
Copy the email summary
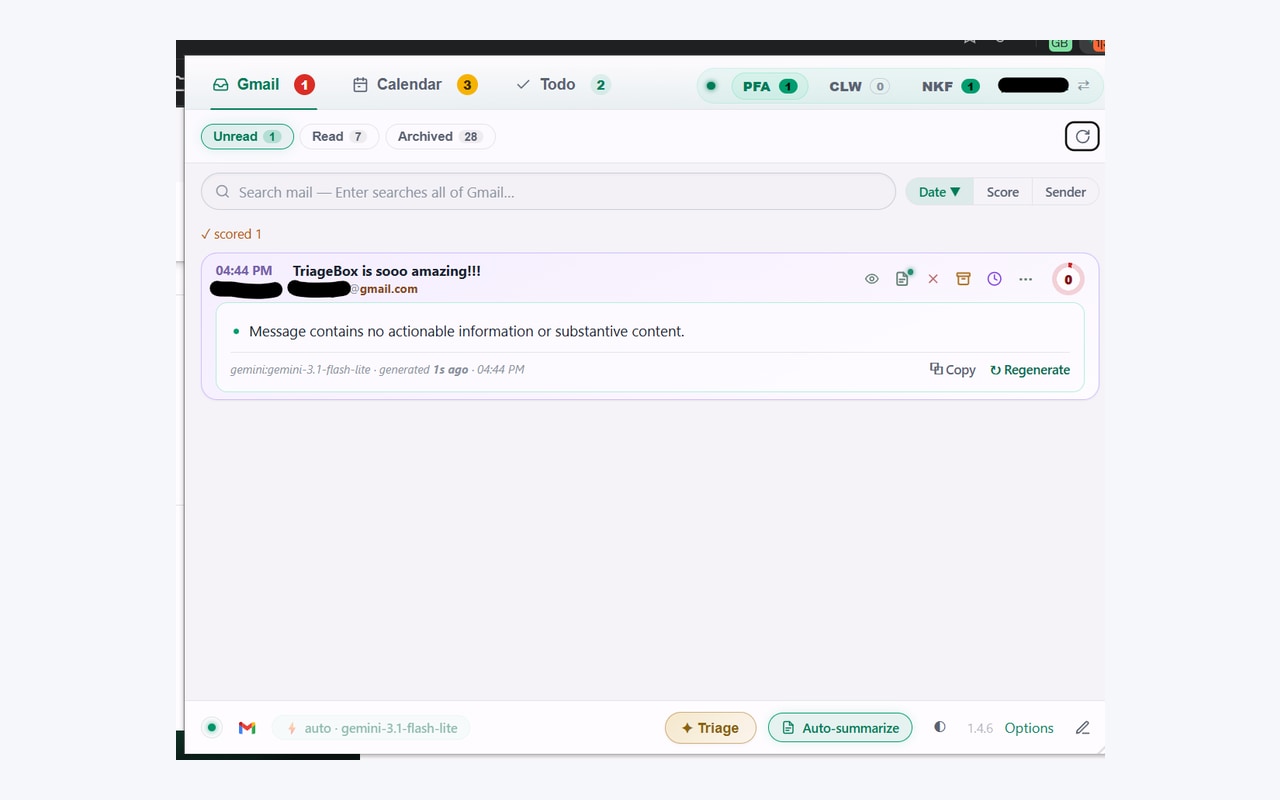coord(953,370)
